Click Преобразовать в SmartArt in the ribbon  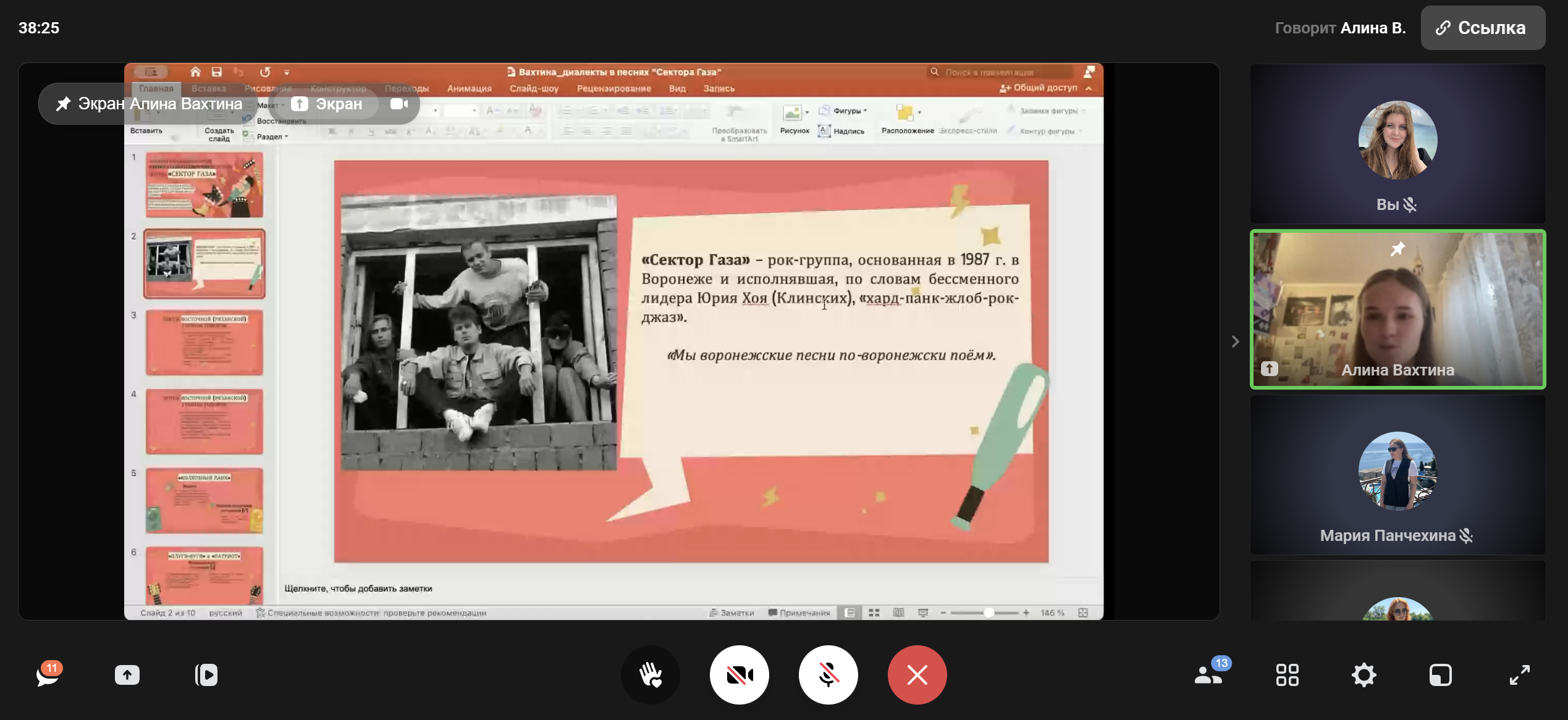pos(740,123)
